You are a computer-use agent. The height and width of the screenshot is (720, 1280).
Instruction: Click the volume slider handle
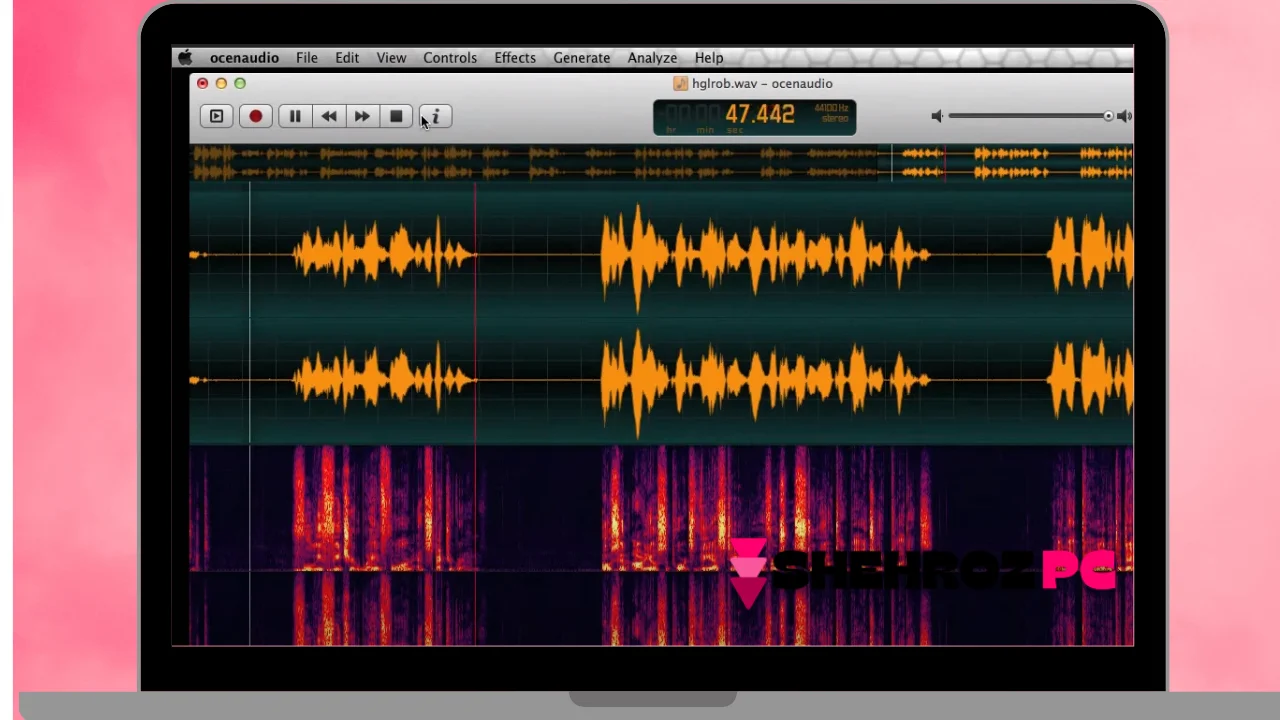pyautogui.click(x=1108, y=116)
